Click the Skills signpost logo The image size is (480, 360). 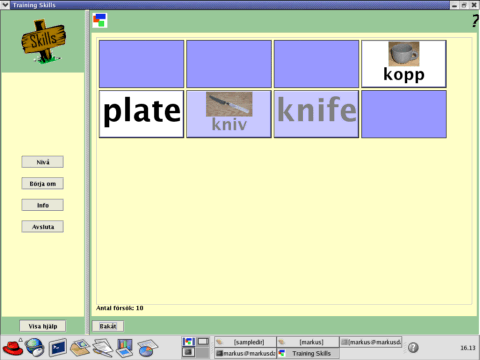(x=43, y=41)
